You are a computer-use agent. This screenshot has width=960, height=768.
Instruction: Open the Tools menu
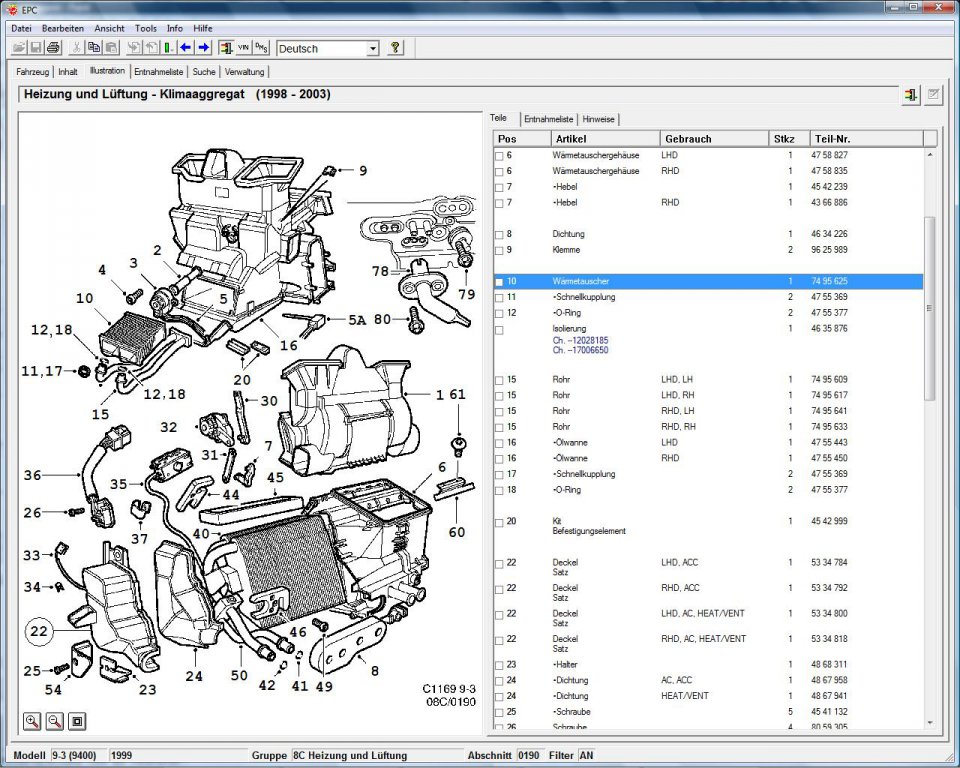(146, 28)
